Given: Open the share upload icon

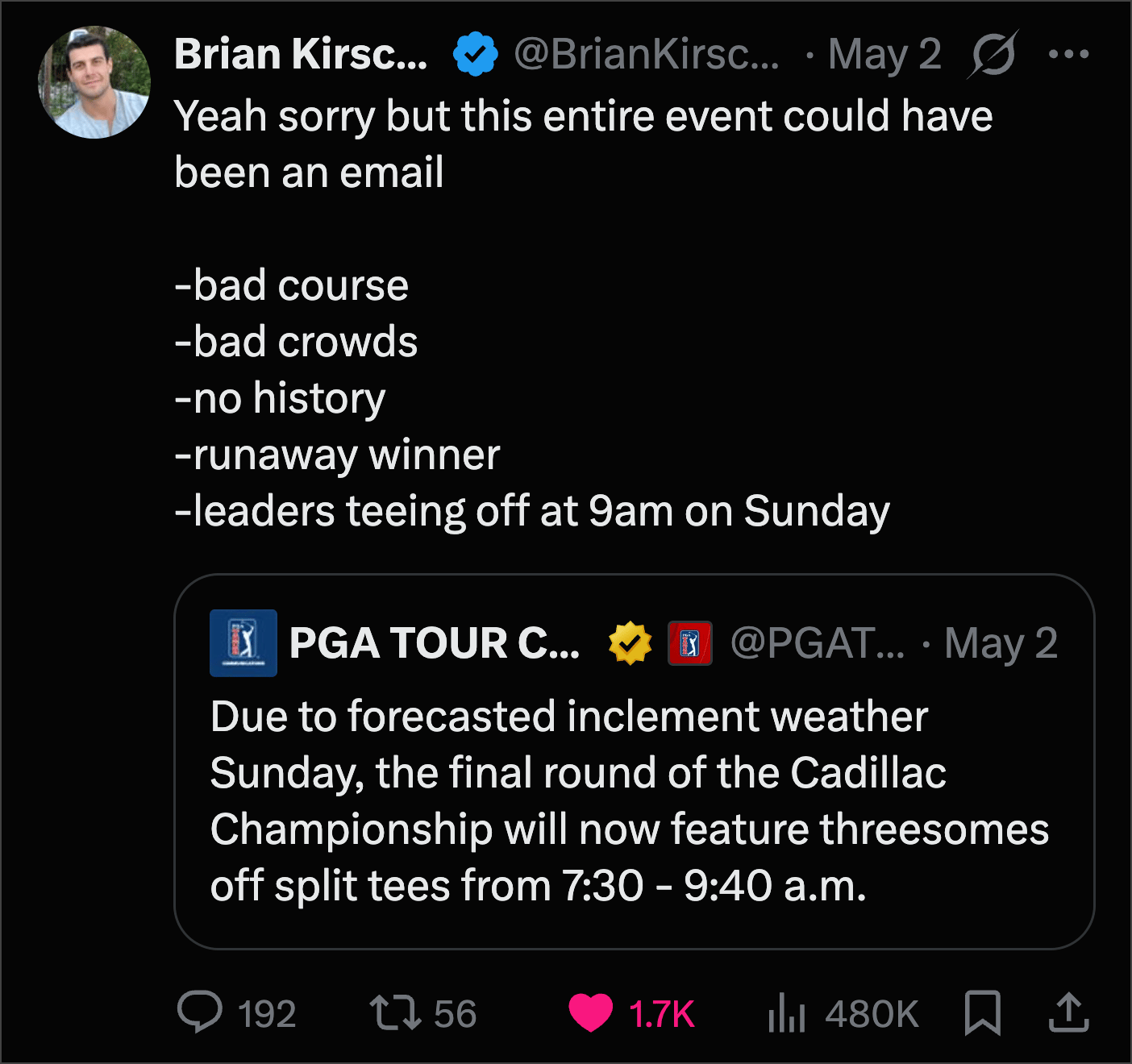Looking at the screenshot, I should click(x=1069, y=1012).
